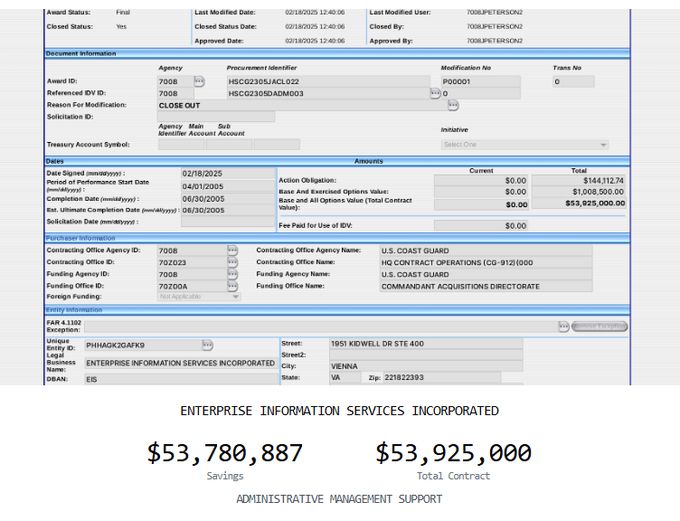Click the greyed button beside FAR exception lookup
The height and width of the screenshot is (521, 680).
point(599,326)
